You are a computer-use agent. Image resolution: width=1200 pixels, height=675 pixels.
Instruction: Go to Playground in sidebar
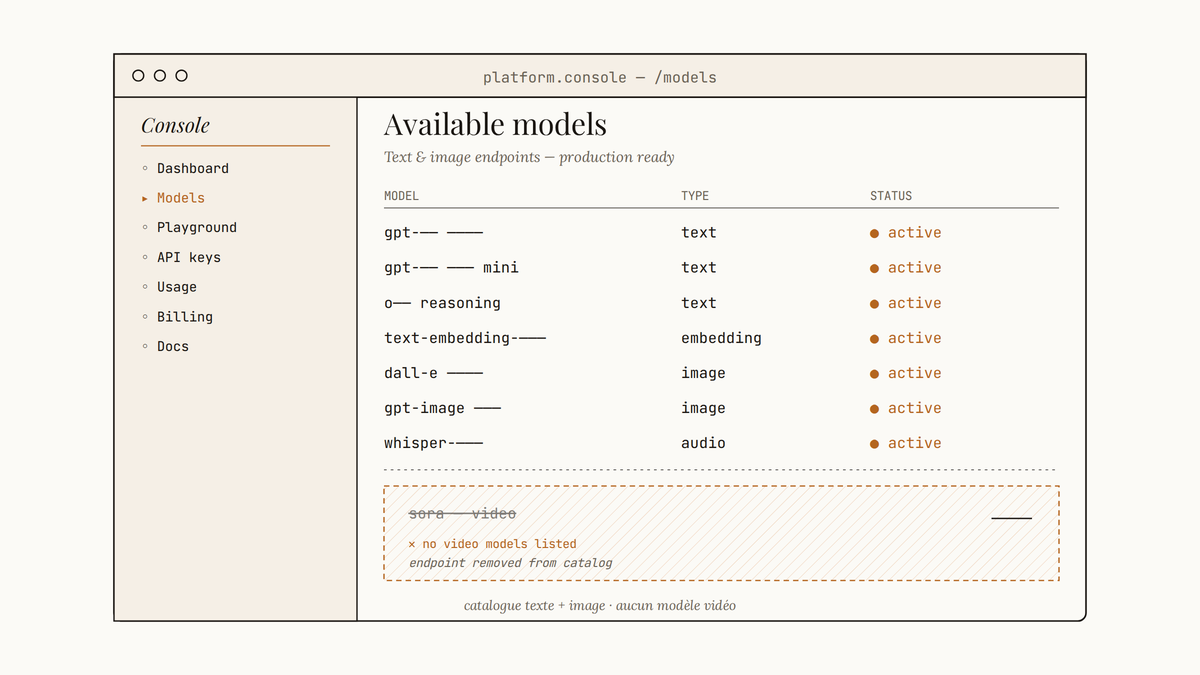click(197, 227)
